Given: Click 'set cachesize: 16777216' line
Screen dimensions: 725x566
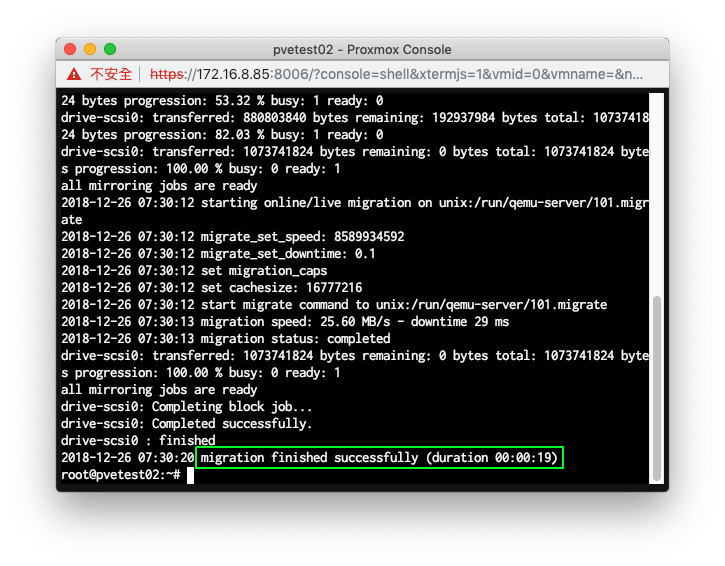Looking at the screenshot, I should coord(212,288).
